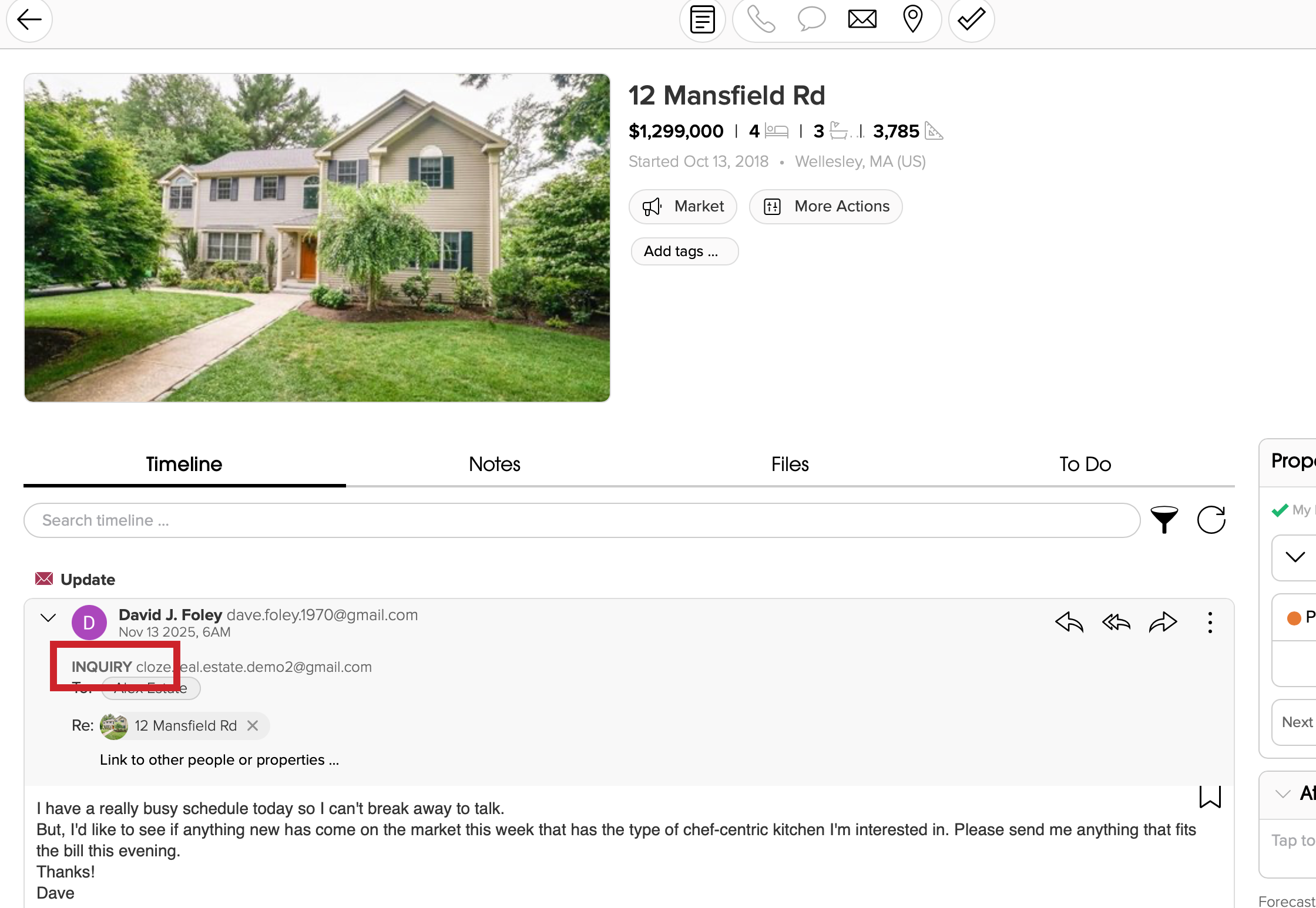Image resolution: width=1316 pixels, height=908 pixels.
Task: Open the text message bubble icon
Action: (x=811, y=19)
